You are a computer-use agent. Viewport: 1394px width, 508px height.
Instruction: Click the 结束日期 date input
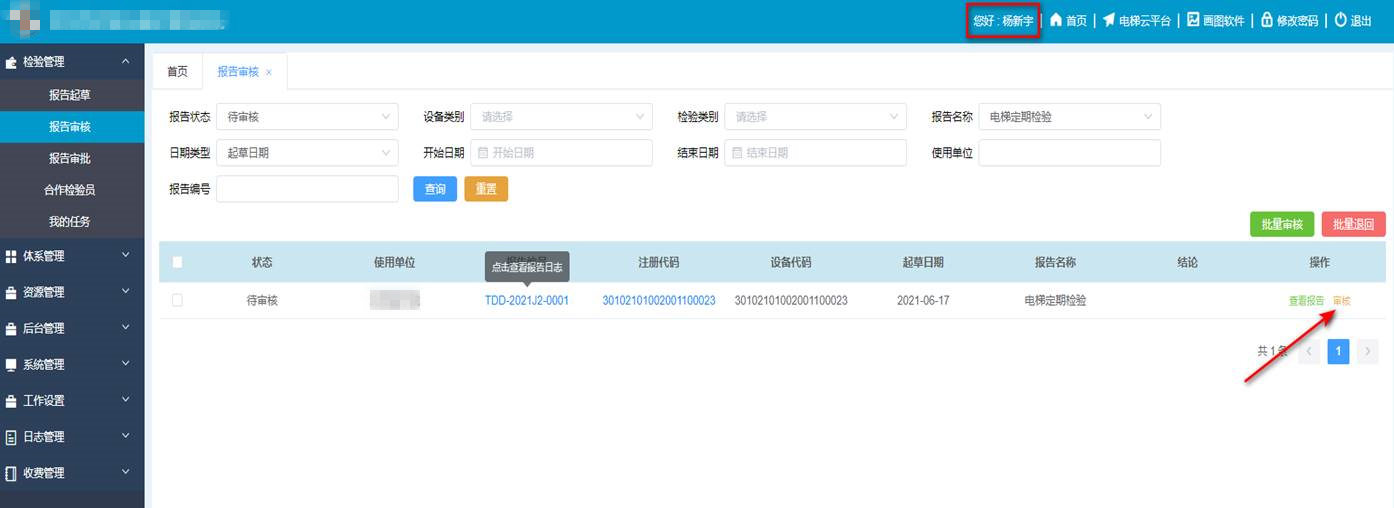pos(815,153)
